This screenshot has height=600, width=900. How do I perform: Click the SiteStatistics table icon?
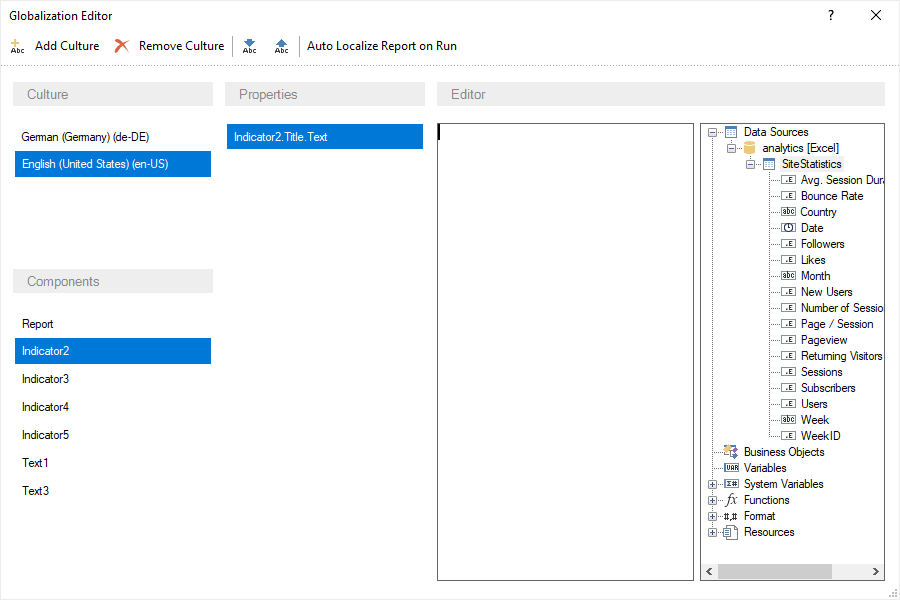(x=769, y=164)
